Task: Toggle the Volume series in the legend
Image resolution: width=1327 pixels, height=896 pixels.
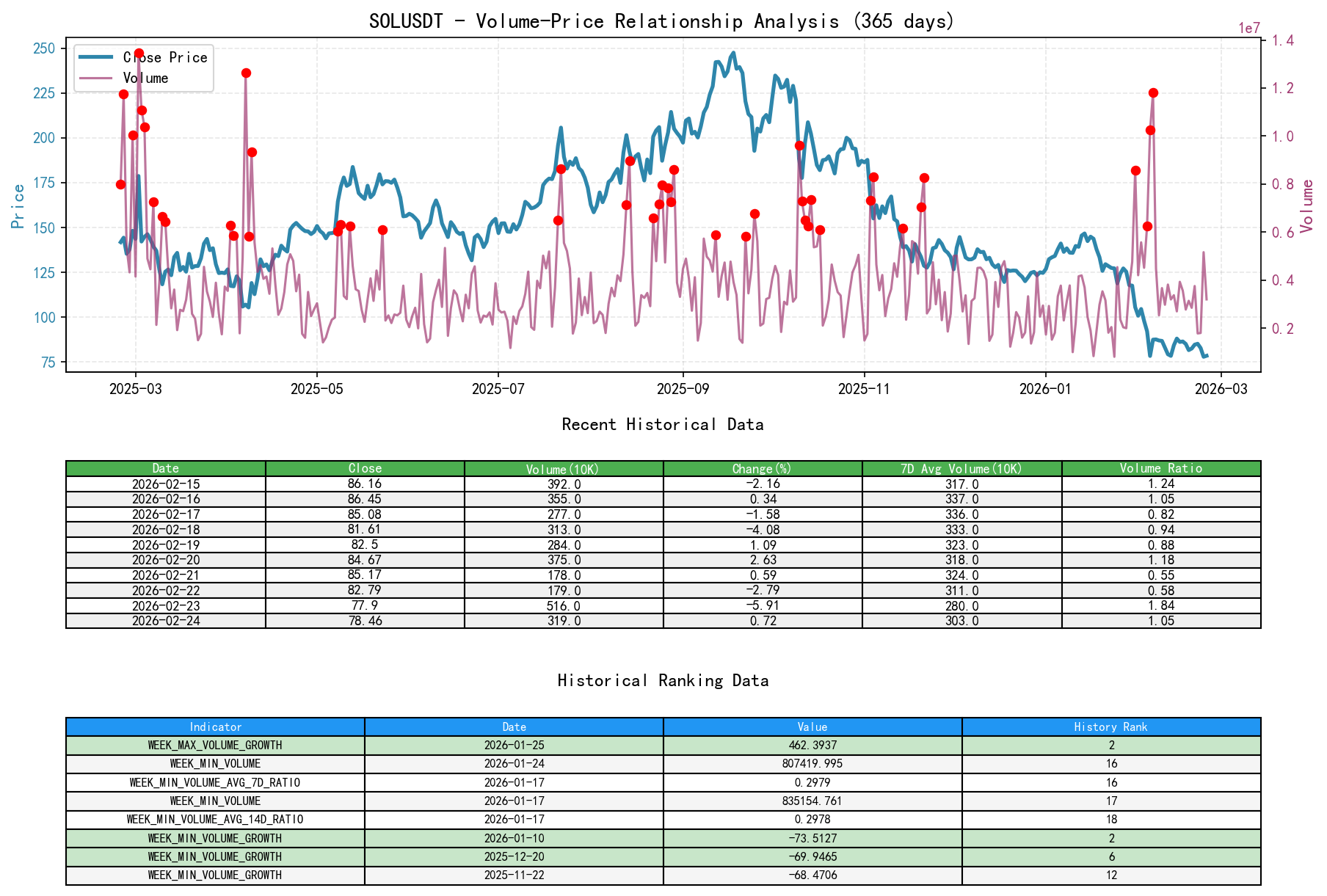Action: point(147,78)
